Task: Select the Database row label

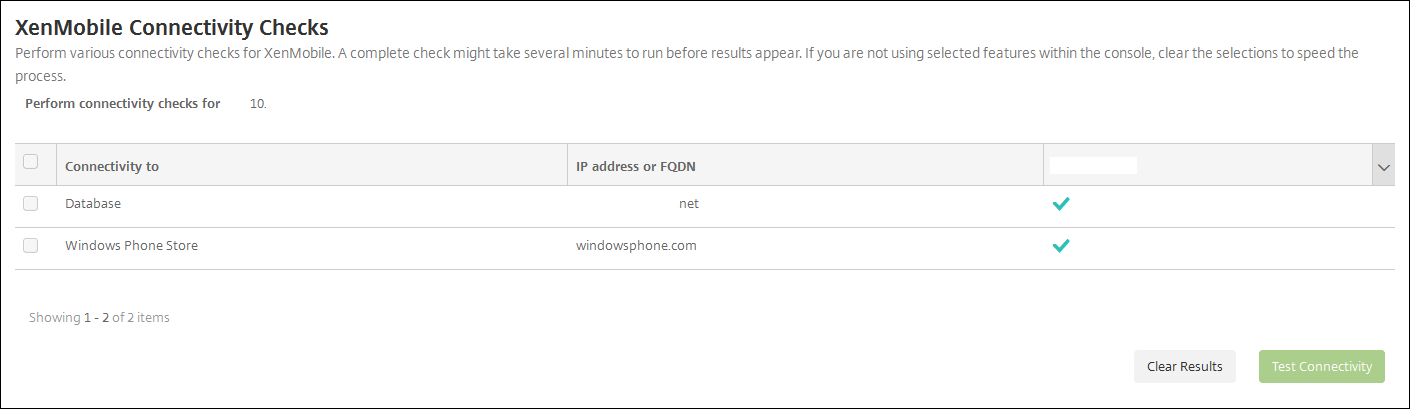Action: pos(93,203)
